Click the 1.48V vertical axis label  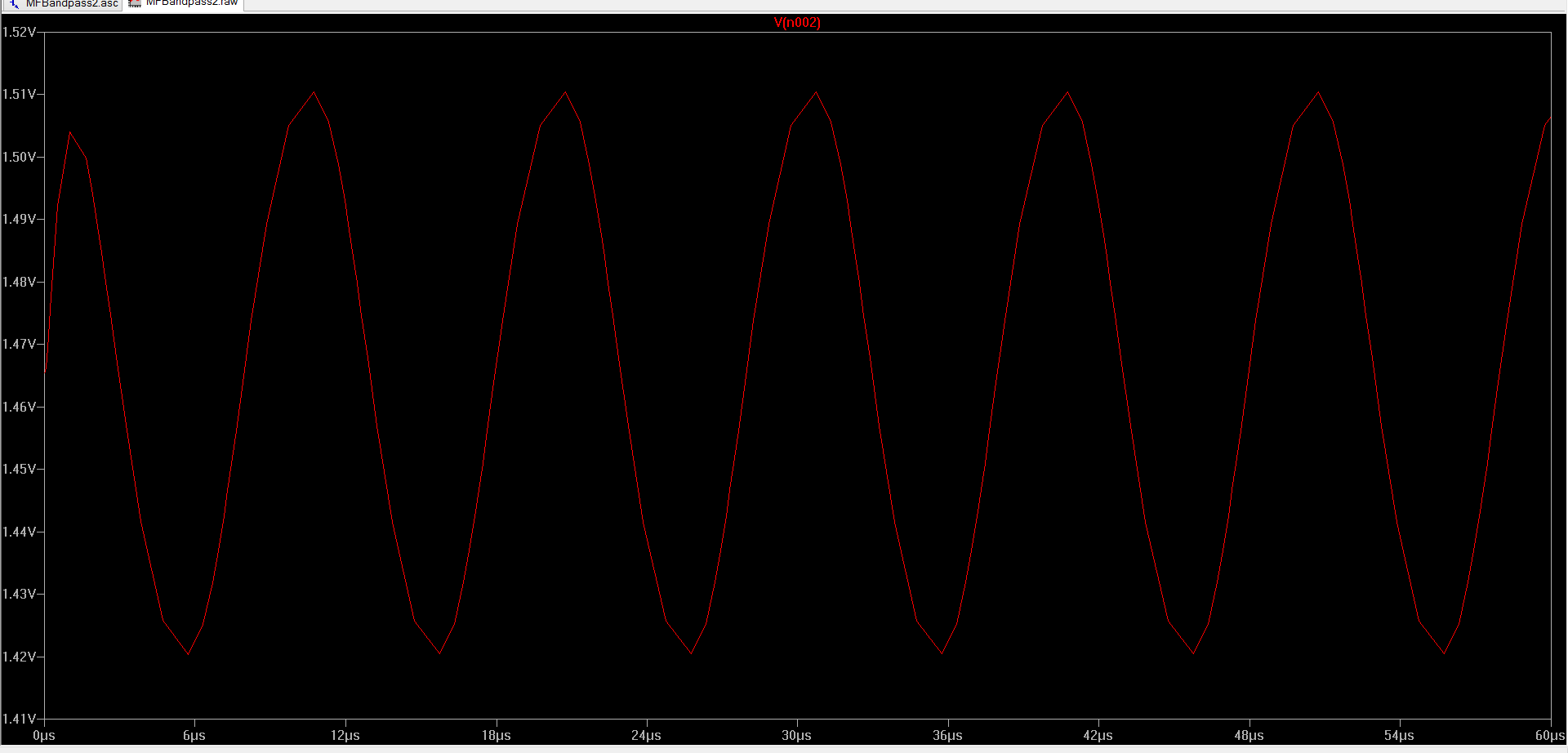pos(20,282)
